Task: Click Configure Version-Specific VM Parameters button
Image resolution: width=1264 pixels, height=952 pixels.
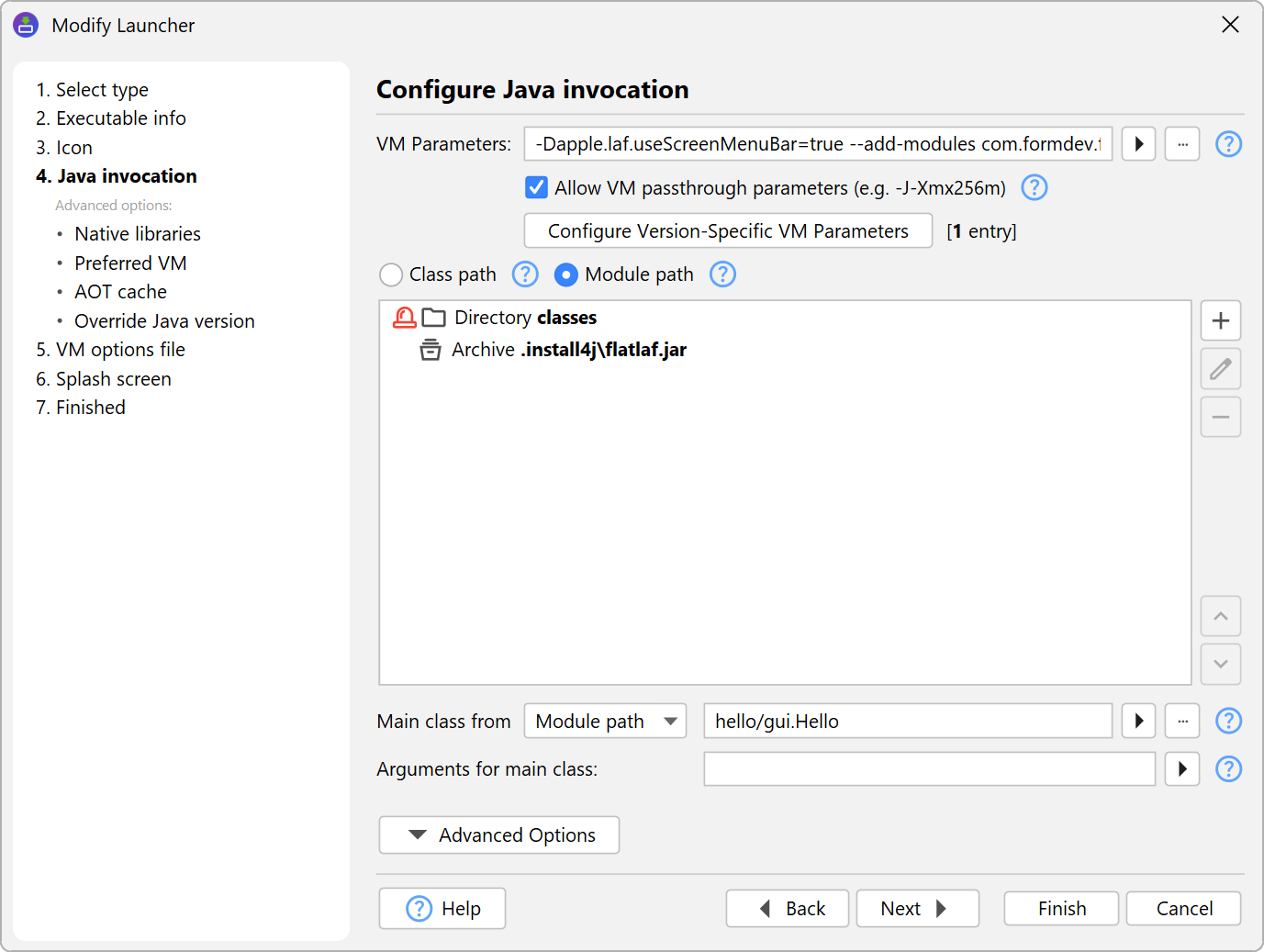Action: tap(728, 230)
